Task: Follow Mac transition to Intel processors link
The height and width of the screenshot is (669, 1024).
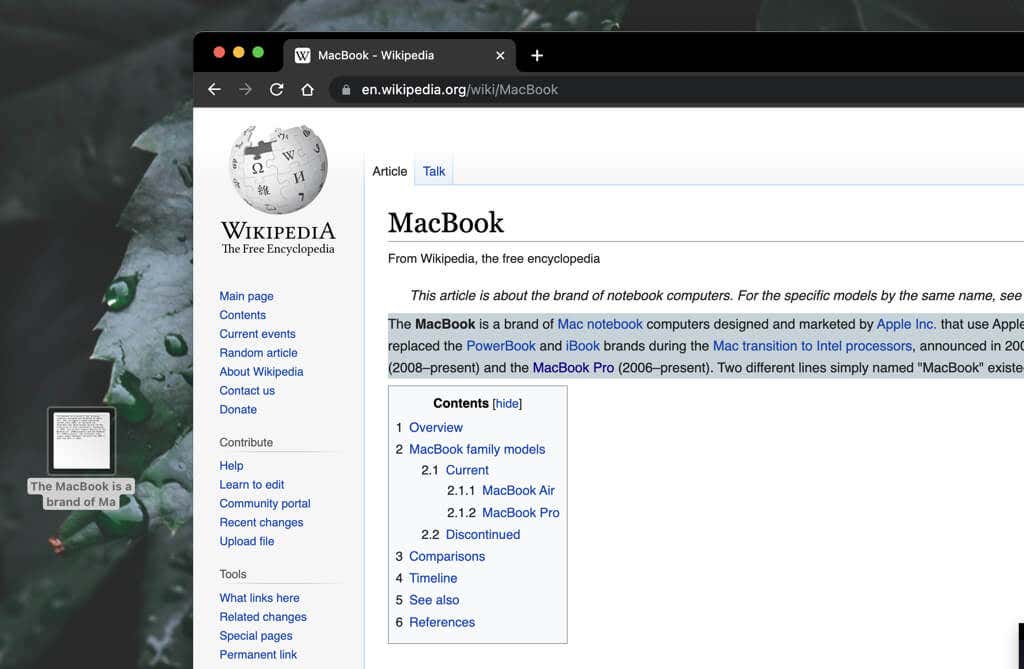Action: click(812, 346)
